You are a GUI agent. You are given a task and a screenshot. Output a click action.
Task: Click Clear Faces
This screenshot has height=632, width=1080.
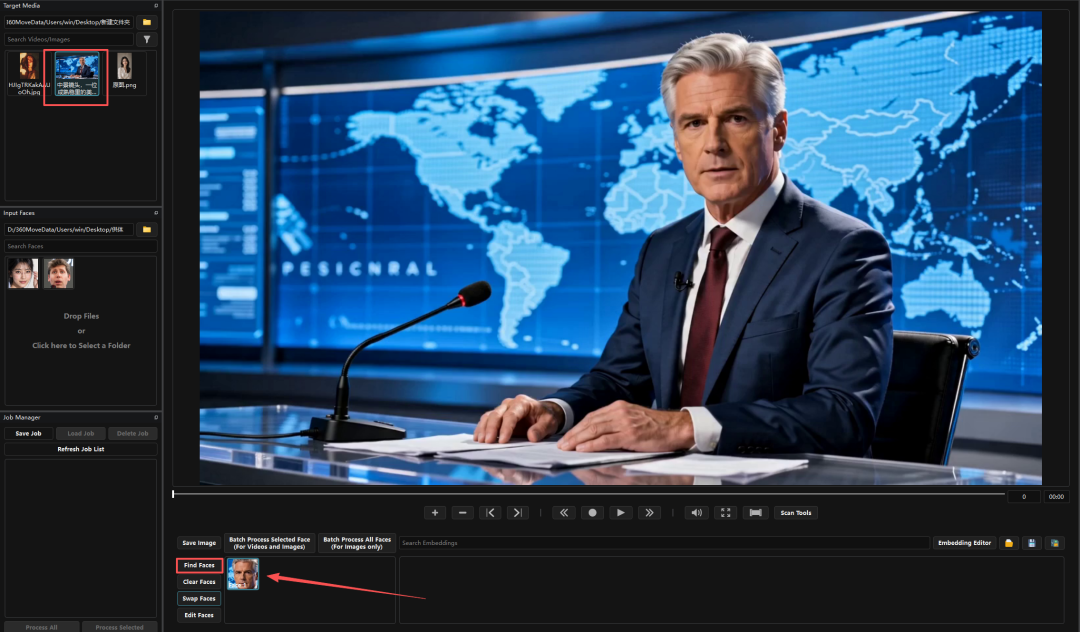(x=199, y=582)
